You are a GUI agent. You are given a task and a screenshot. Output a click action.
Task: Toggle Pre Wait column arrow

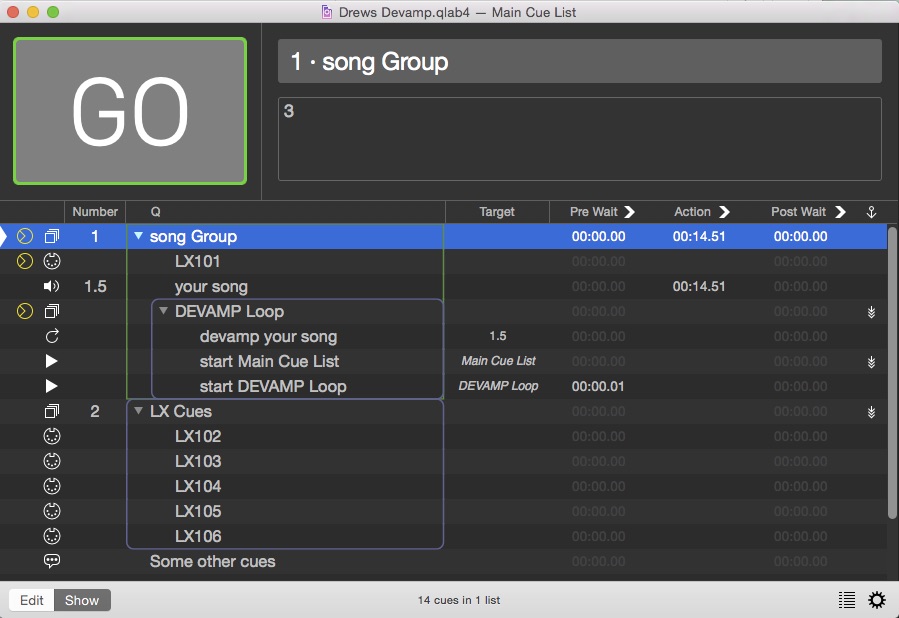(629, 212)
